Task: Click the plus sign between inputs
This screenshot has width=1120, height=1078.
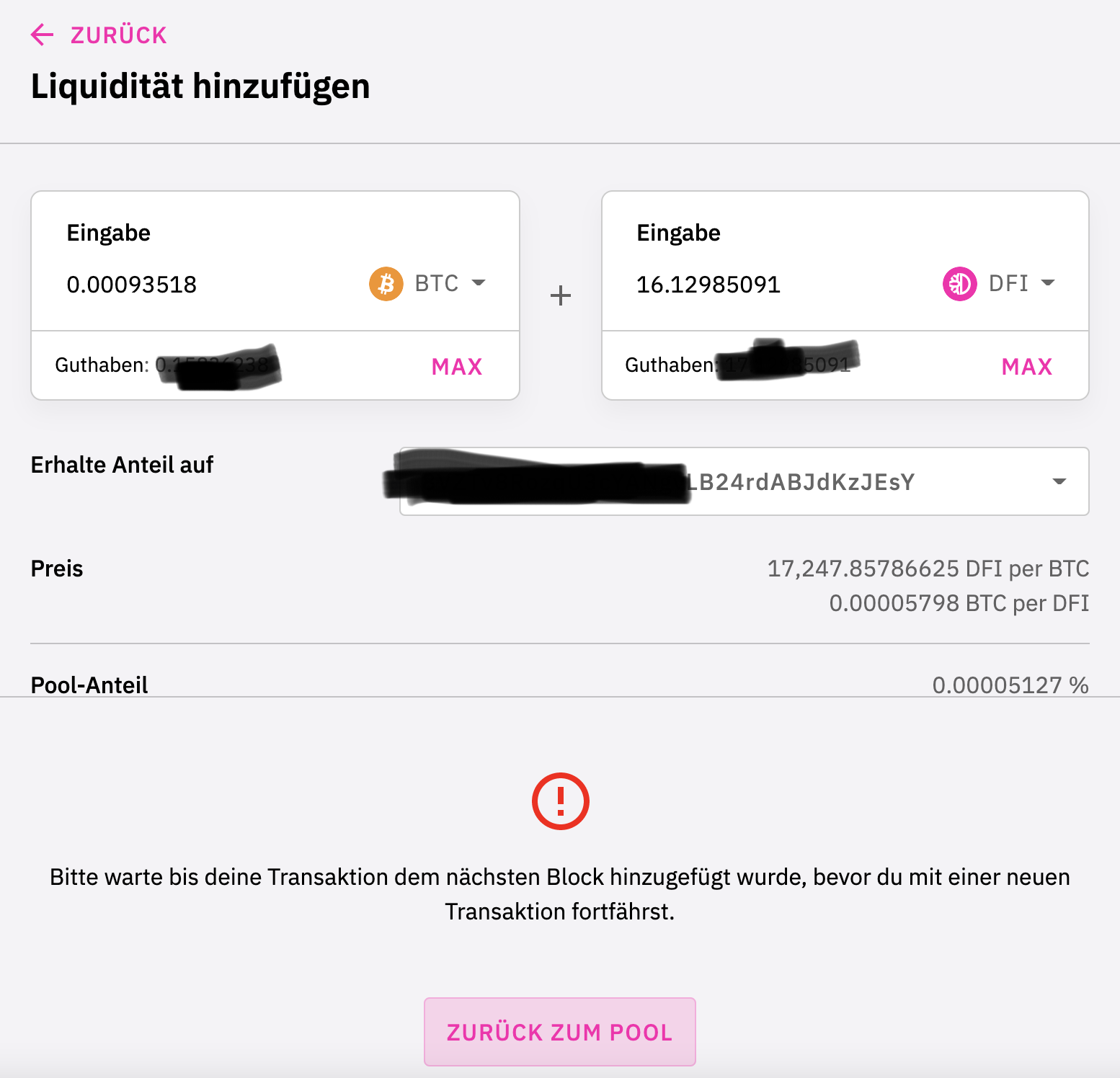Action: [561, 295]
